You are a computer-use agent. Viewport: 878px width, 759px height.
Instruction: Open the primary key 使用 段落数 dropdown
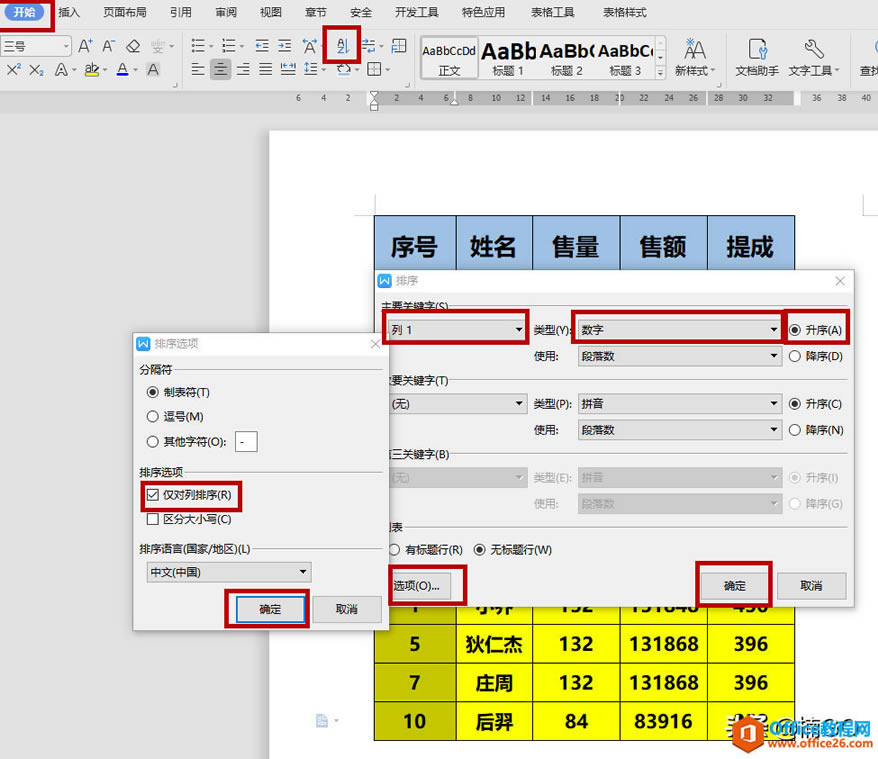coord(679,356)
